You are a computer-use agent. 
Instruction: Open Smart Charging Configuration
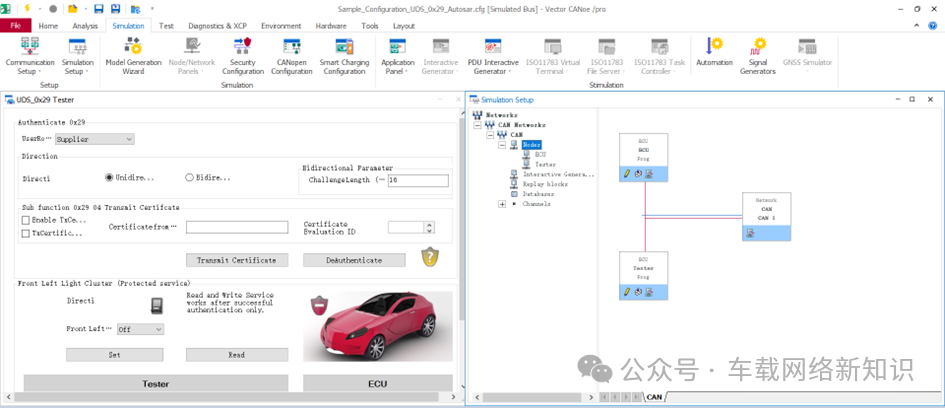344,56
